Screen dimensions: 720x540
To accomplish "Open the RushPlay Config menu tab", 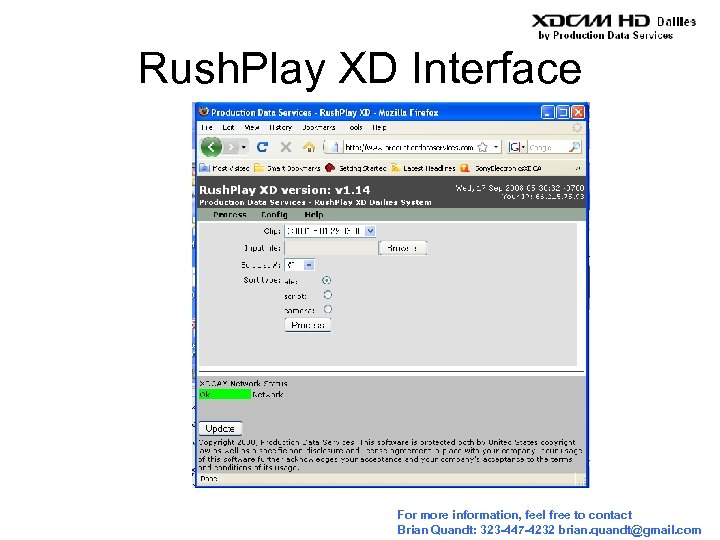I will tap(274, 214).
